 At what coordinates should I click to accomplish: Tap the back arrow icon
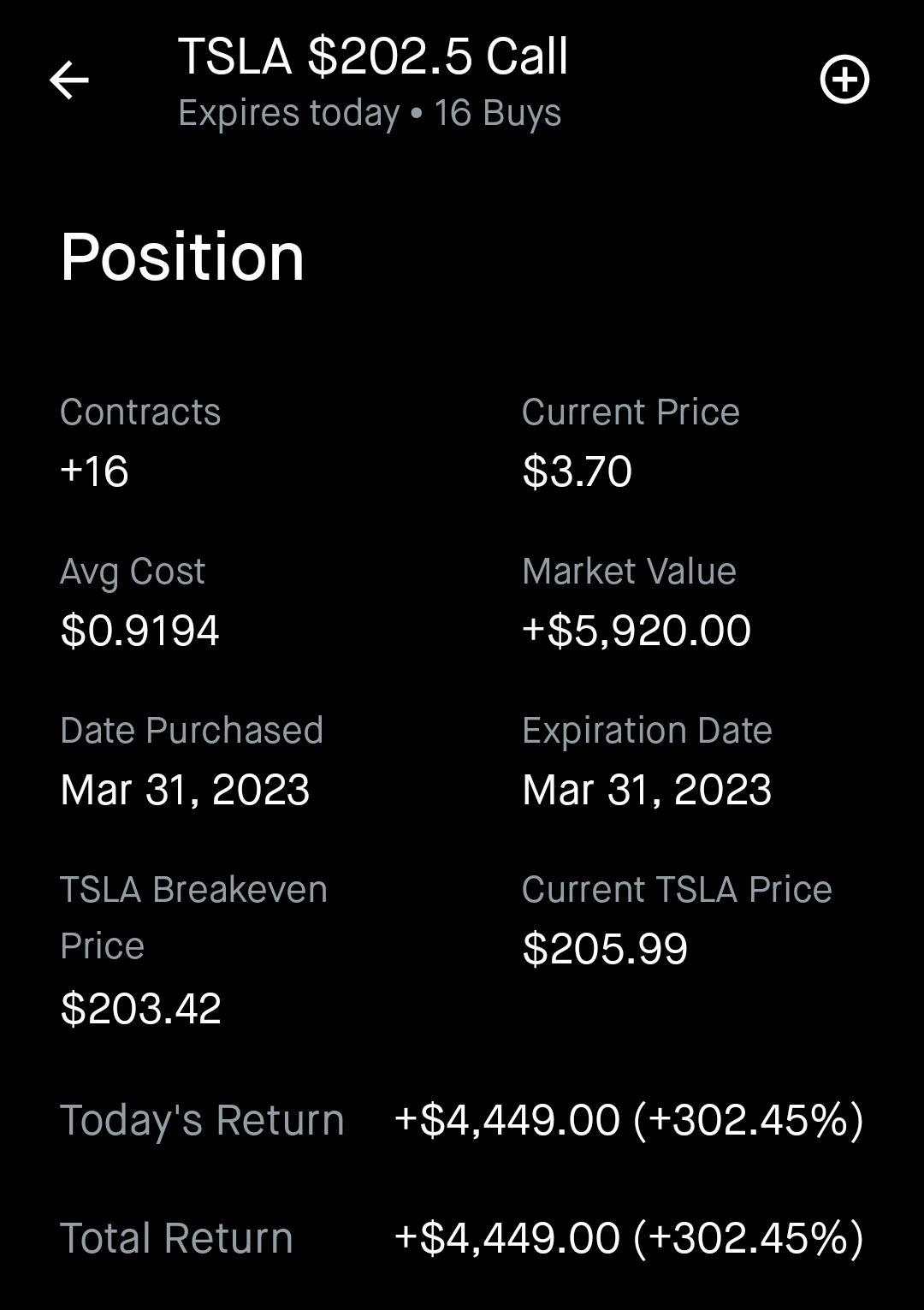[x=69, y=80]
